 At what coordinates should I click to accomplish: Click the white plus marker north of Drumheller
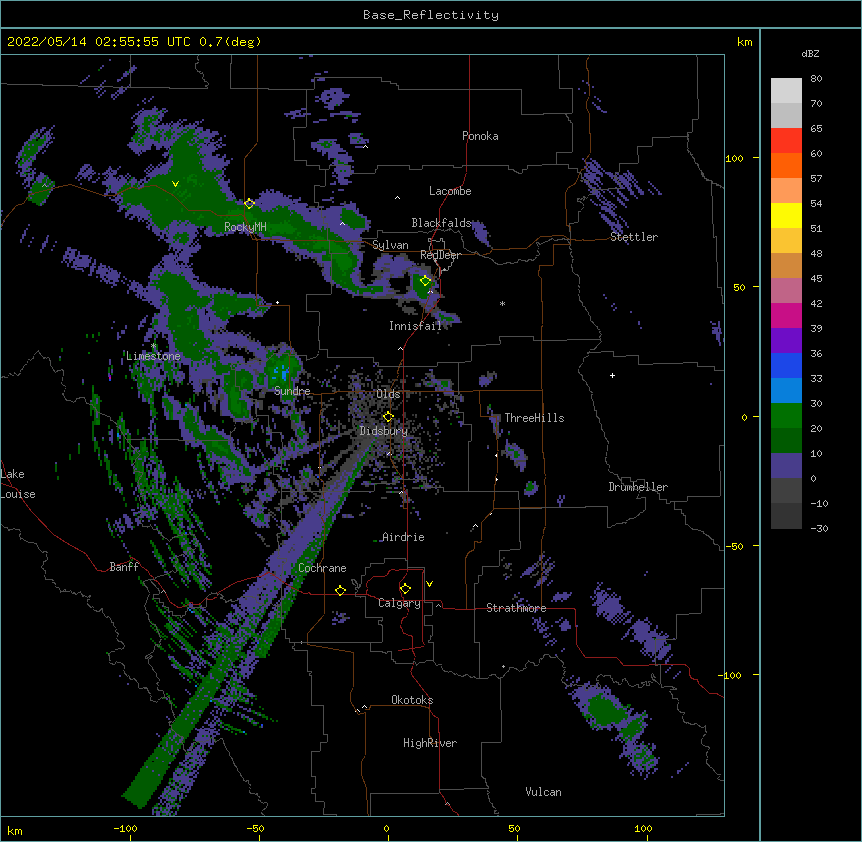point(612,375)
